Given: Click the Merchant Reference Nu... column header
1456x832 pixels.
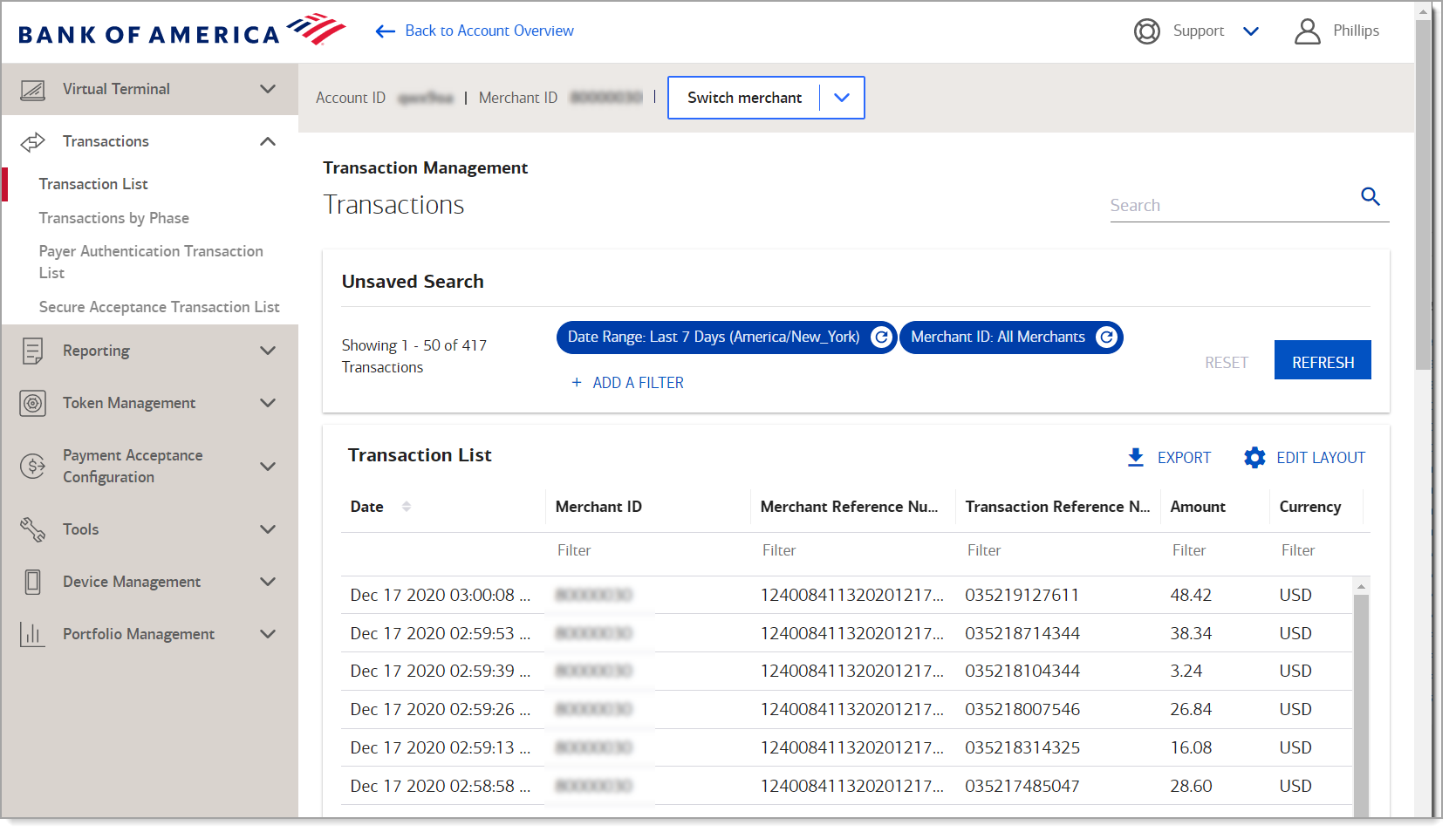Looking at the screenshot, I should [849, 507].
